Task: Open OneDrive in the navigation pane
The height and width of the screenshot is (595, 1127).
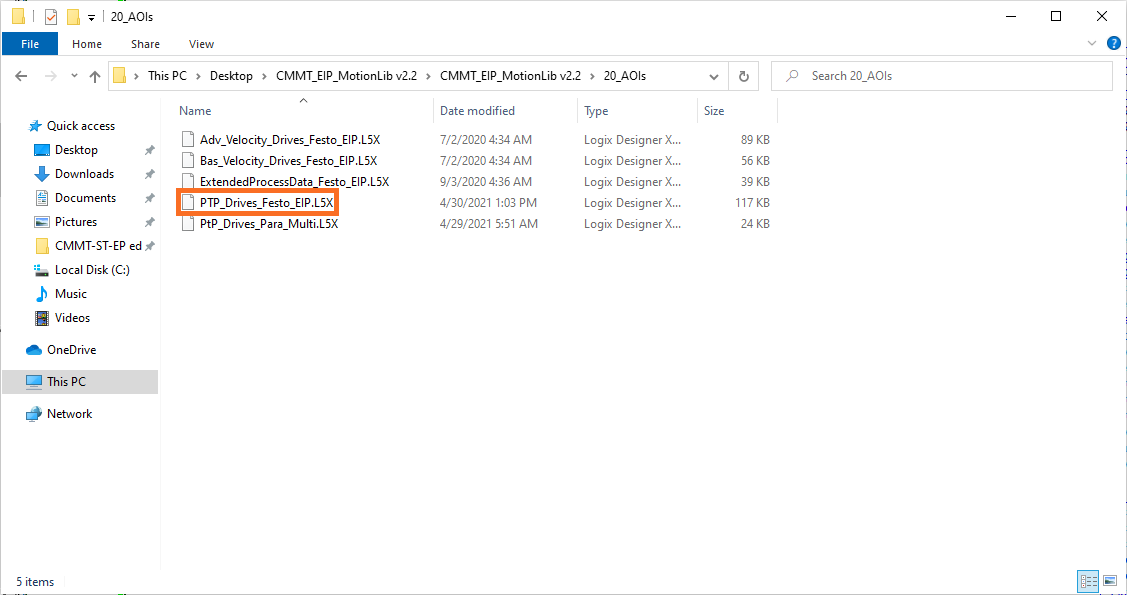Action: coord(71,350)
